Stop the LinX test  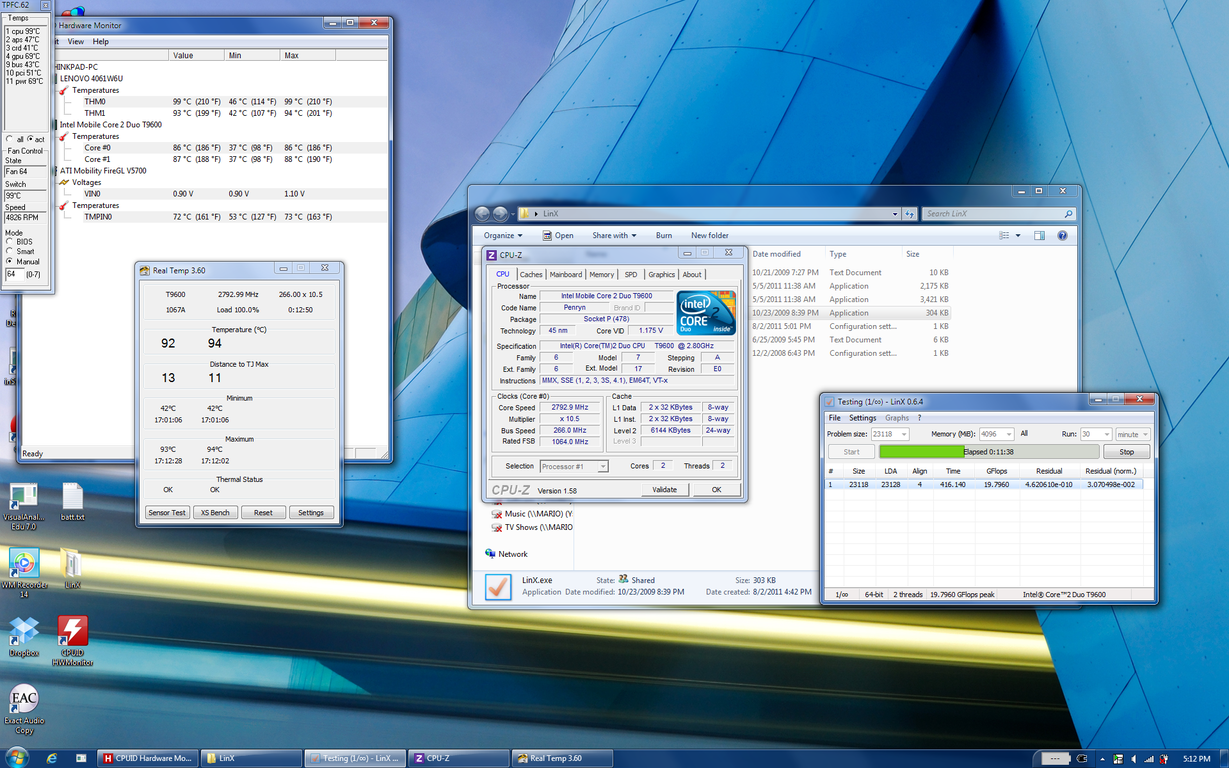(x=1127, y=452)
